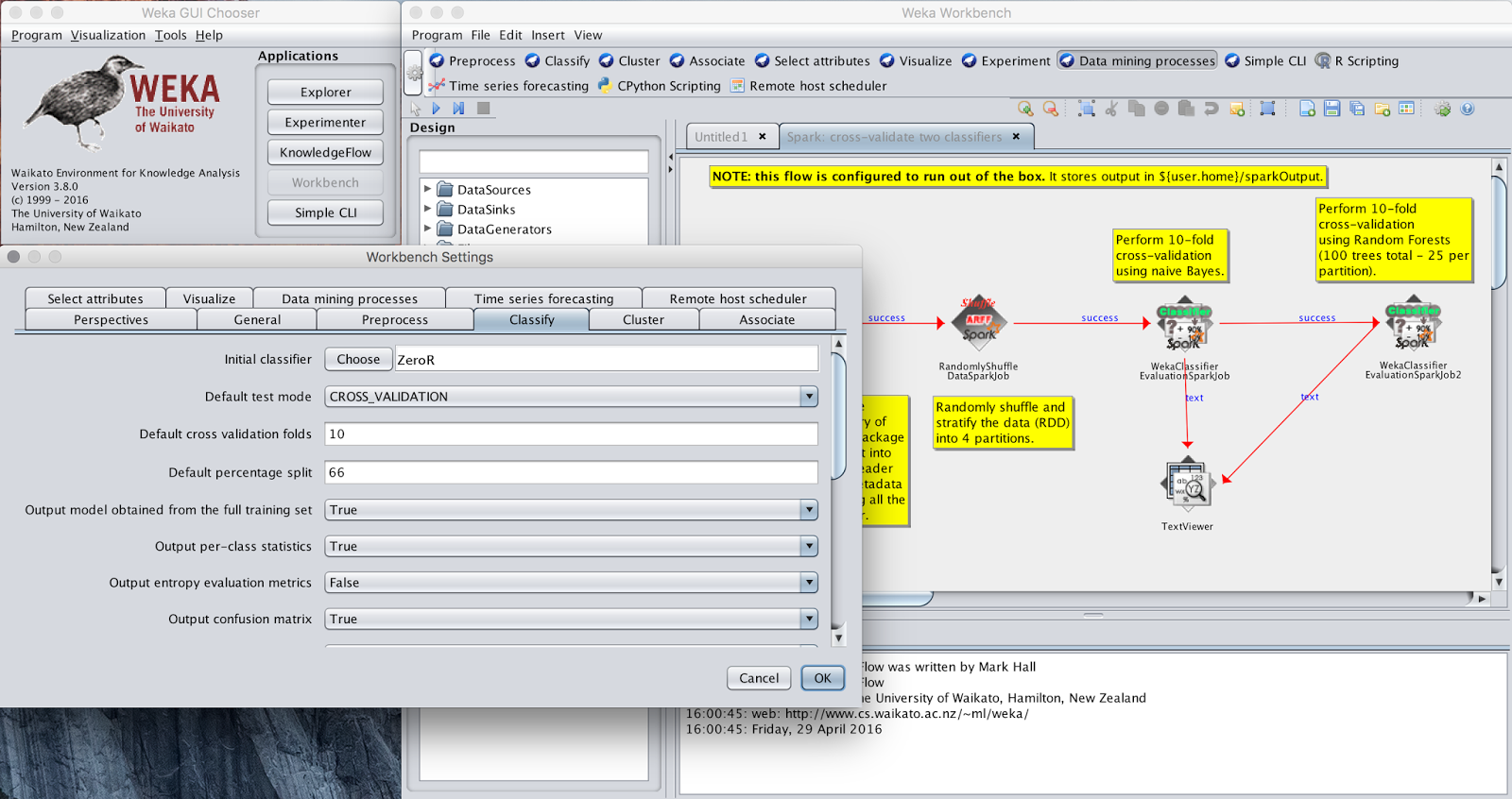Expand the DataGenerators tree folder
1512x799 pixels.
pyautogui.click(x=428, y=229)
